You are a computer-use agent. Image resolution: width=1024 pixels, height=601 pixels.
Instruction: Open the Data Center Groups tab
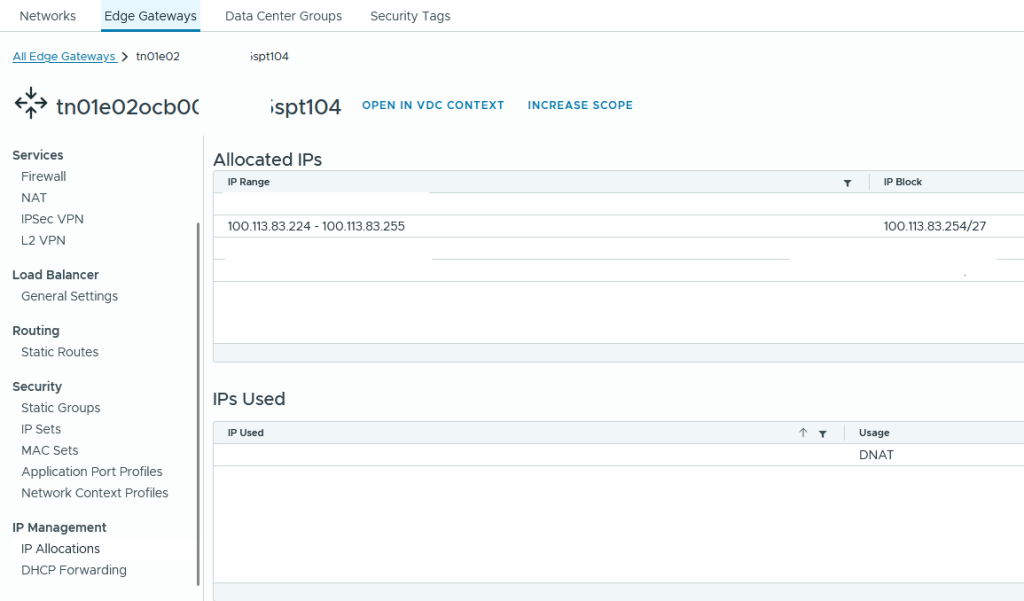[x=283, y=16]
